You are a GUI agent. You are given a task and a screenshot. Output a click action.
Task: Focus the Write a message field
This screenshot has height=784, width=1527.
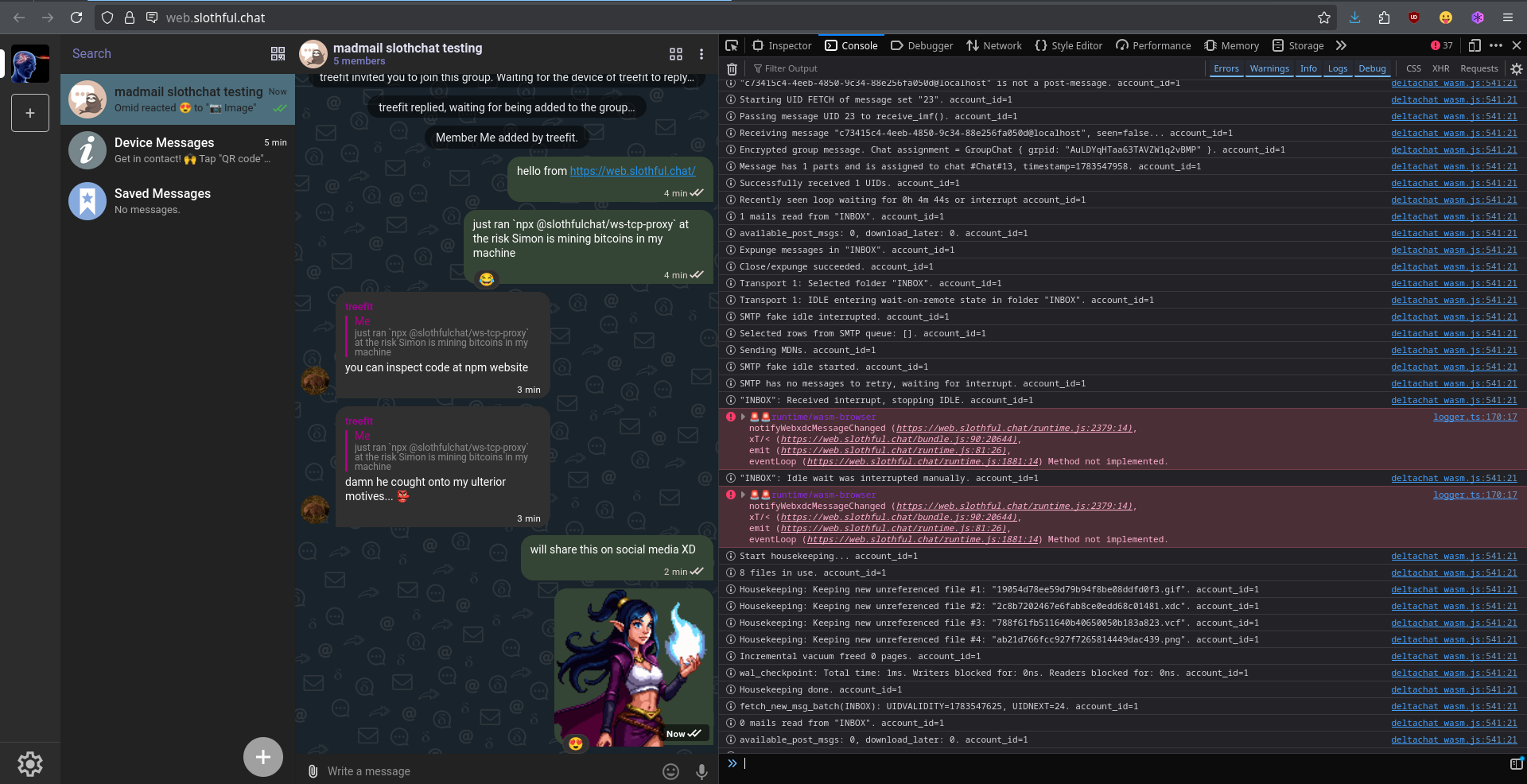click(489, 771)
